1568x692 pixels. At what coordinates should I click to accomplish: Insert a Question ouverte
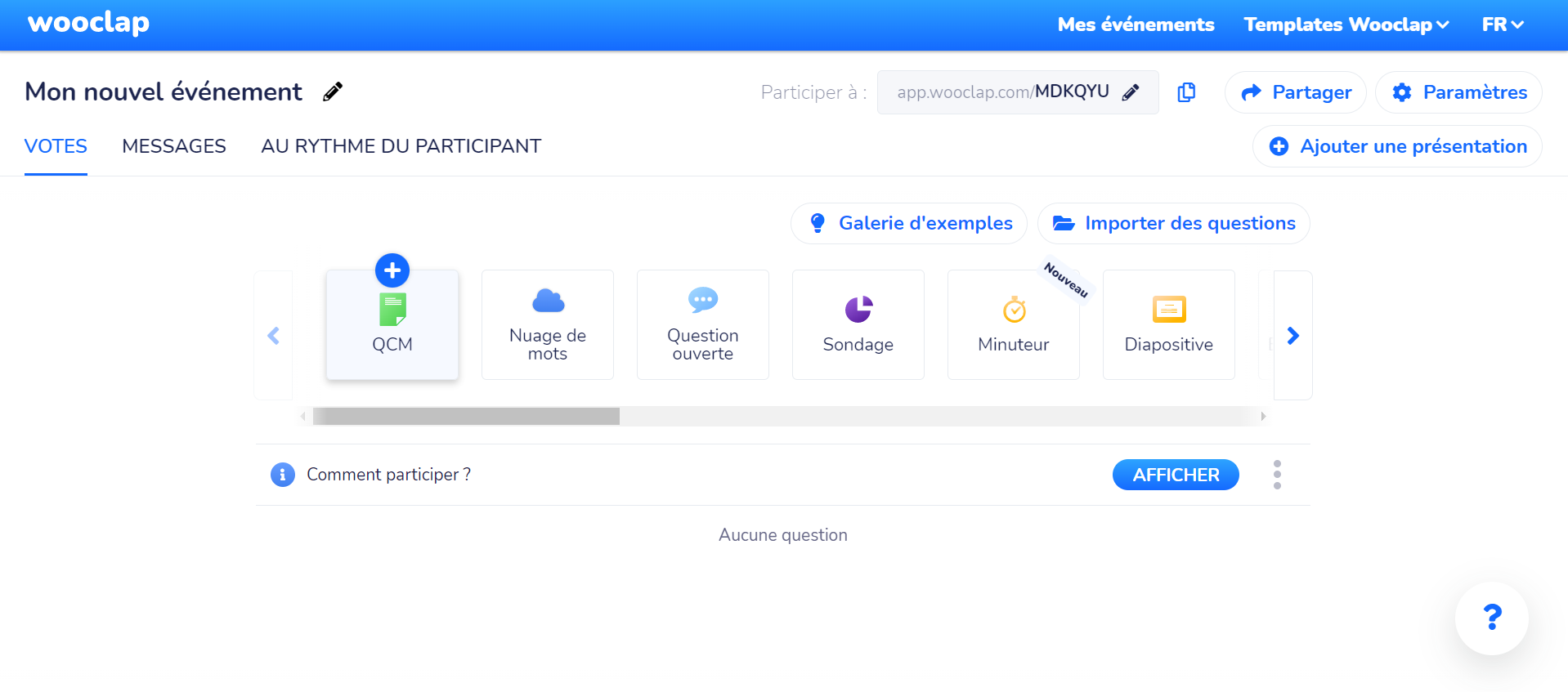[702, 324]
